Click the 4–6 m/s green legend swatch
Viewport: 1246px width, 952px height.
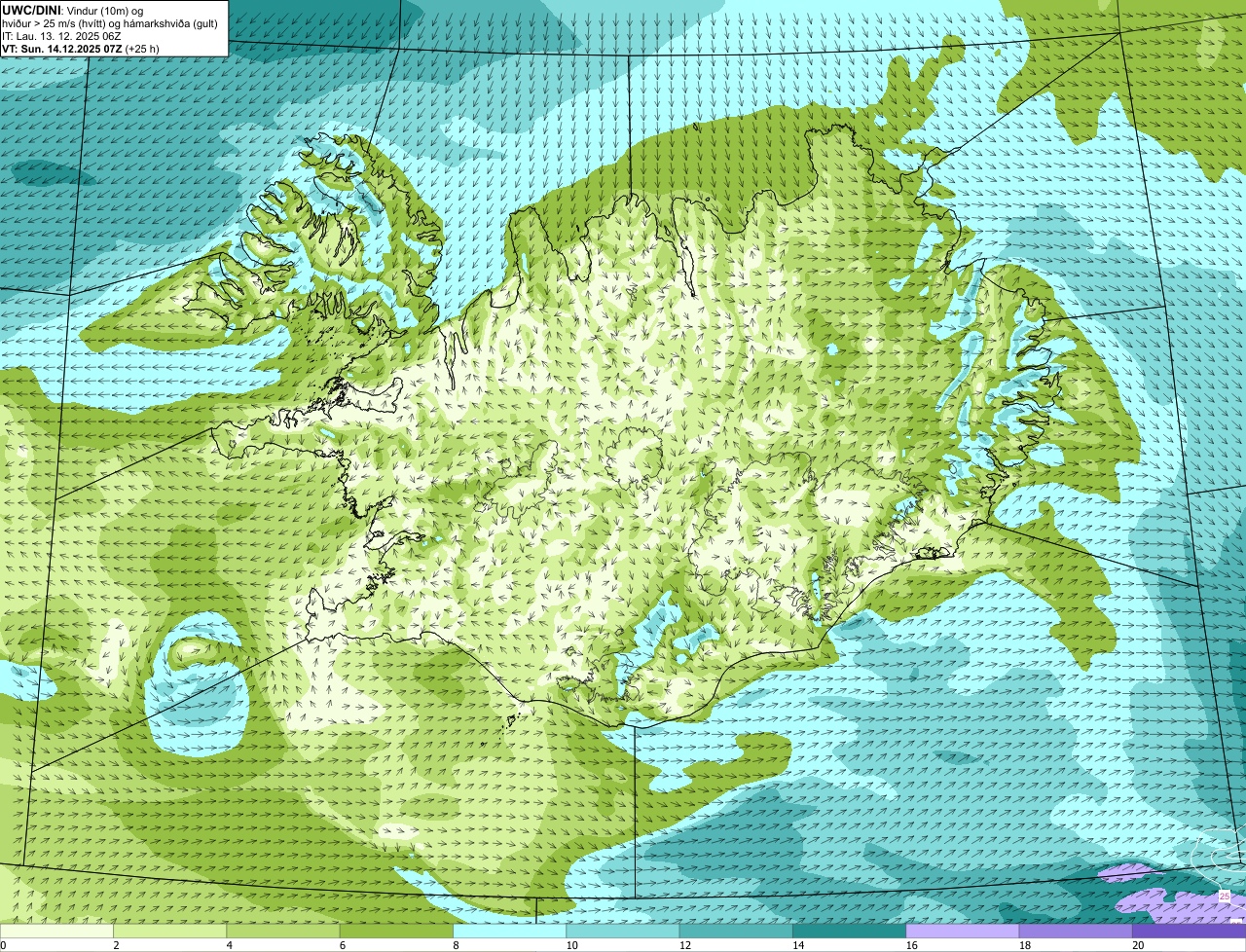click(x=283, y=931)
